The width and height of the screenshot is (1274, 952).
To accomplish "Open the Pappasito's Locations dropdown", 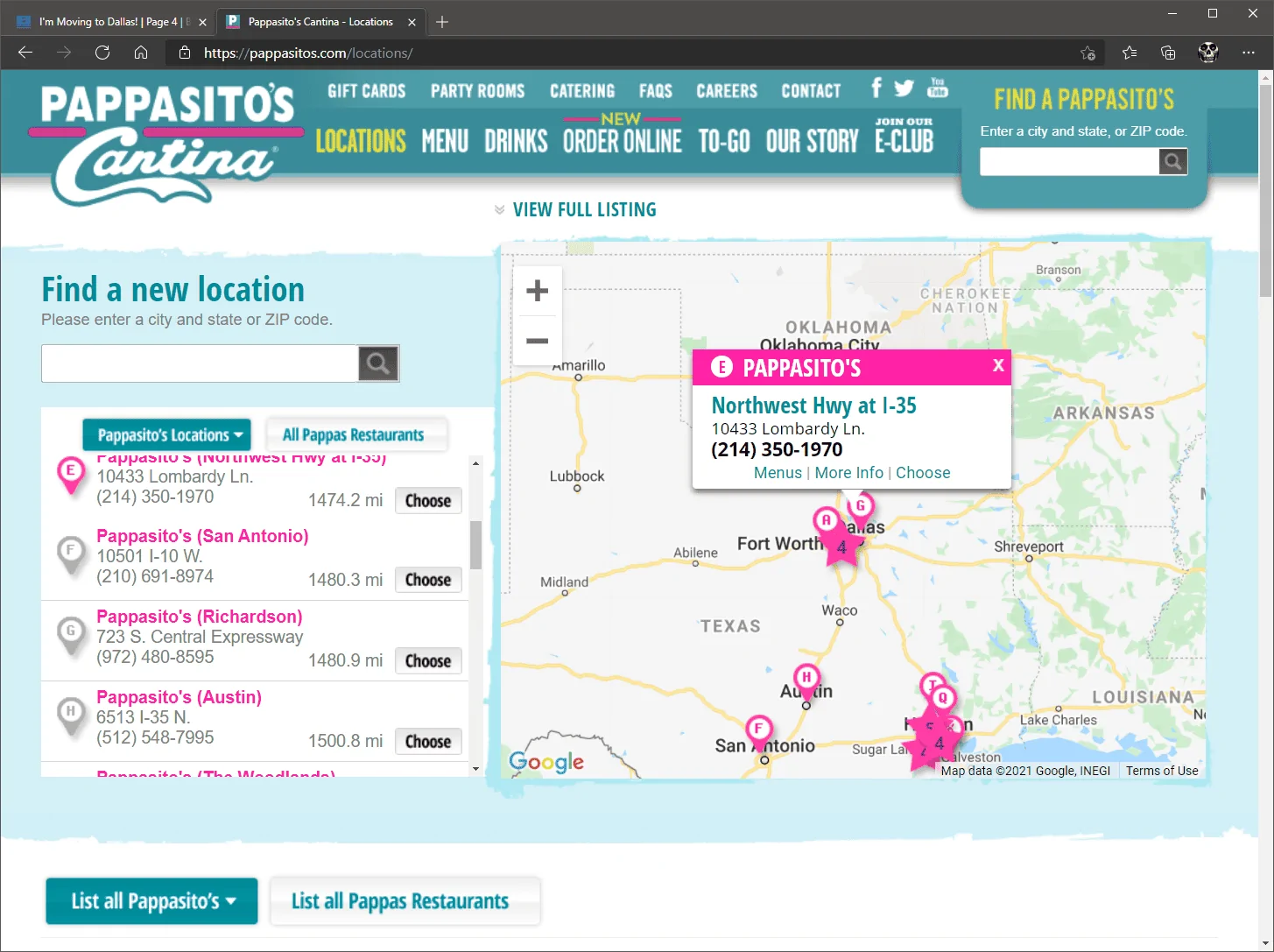I will point(166,435).
